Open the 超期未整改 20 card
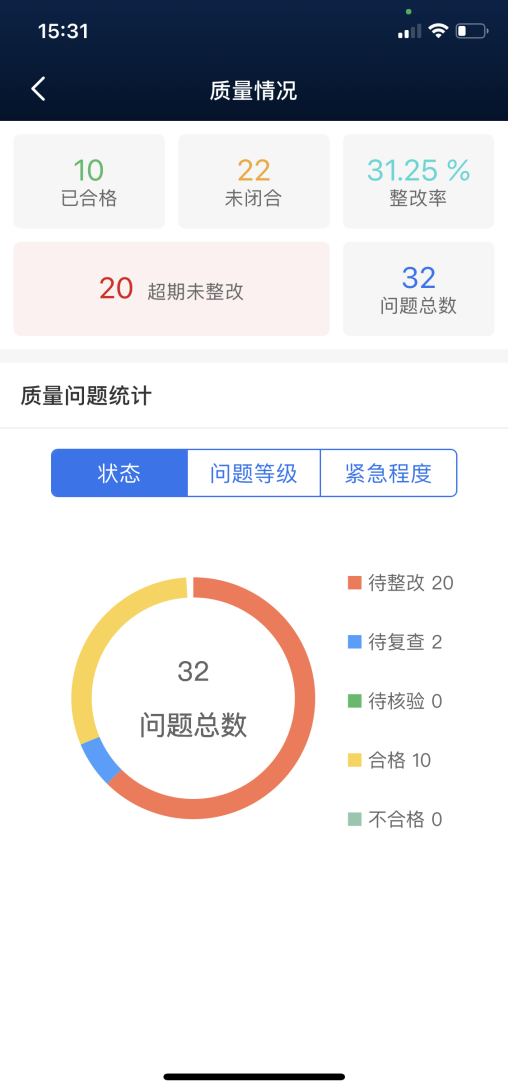The image size is (508, 1091). pyautogui.click(x=171, y=289)
